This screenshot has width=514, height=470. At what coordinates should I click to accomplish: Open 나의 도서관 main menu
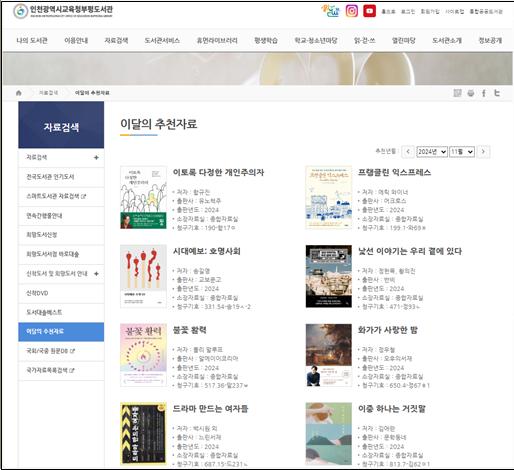pyautogui.click(x=32, y=41)
